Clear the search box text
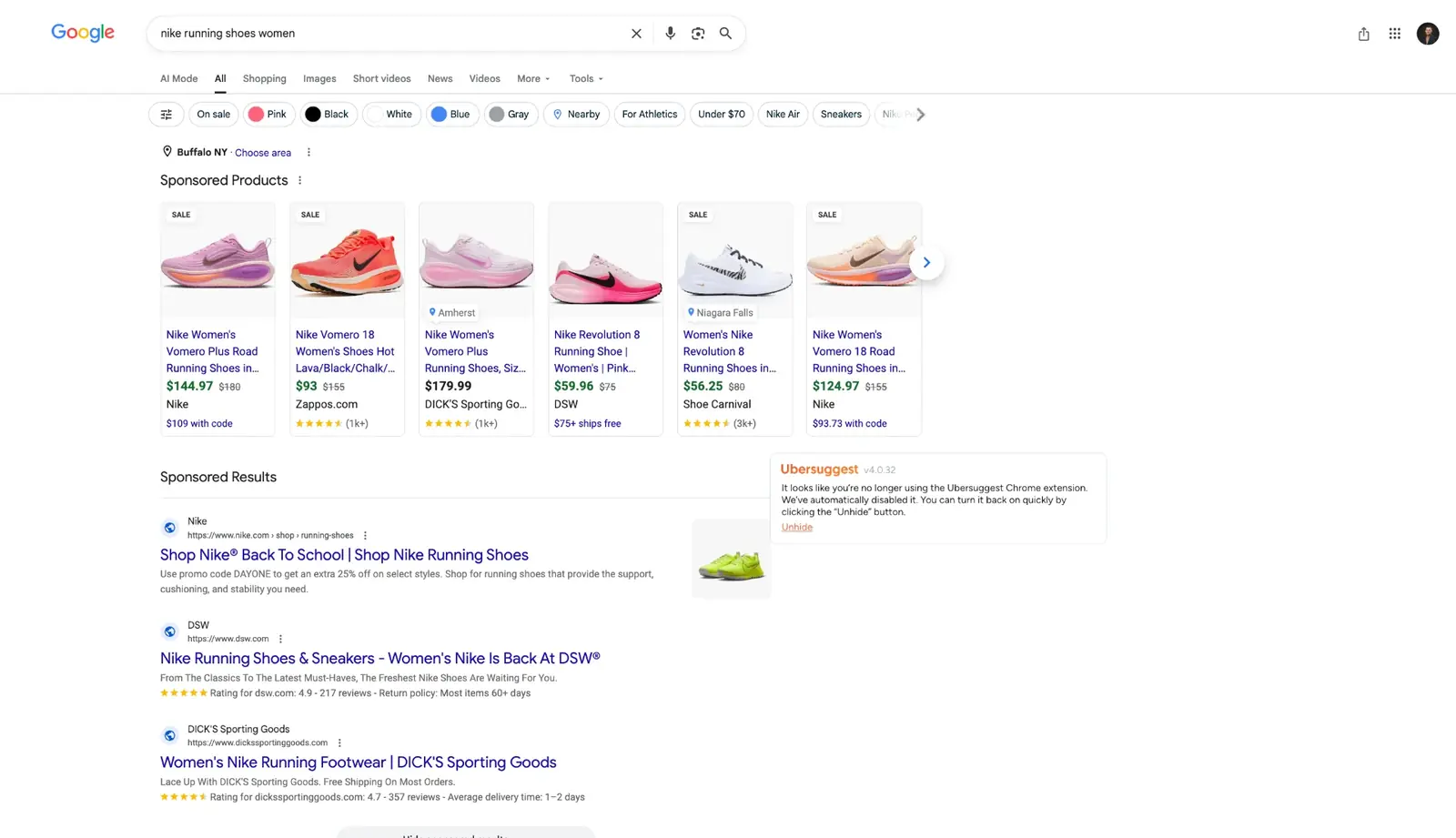 click(636, 34)
